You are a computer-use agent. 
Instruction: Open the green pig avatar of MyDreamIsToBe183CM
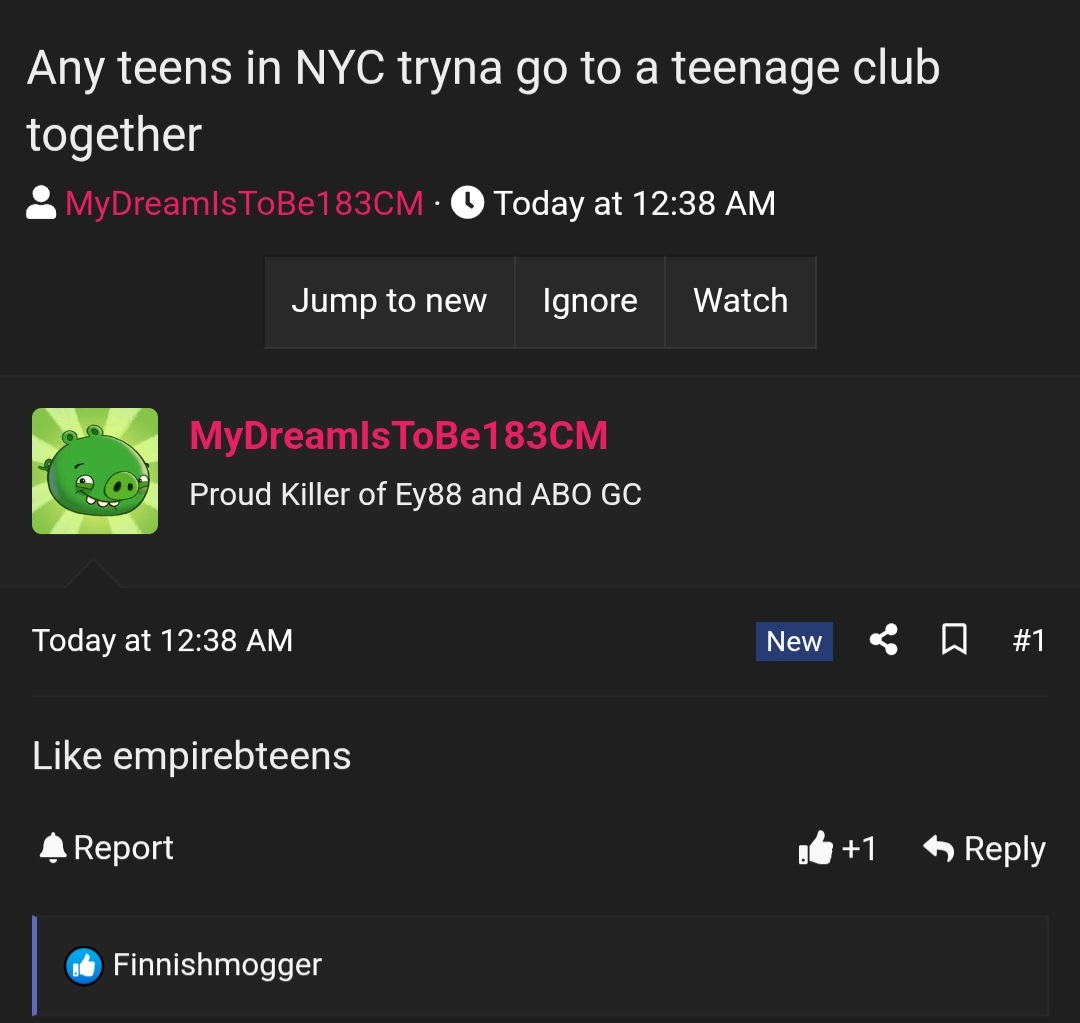click(95, 471)
